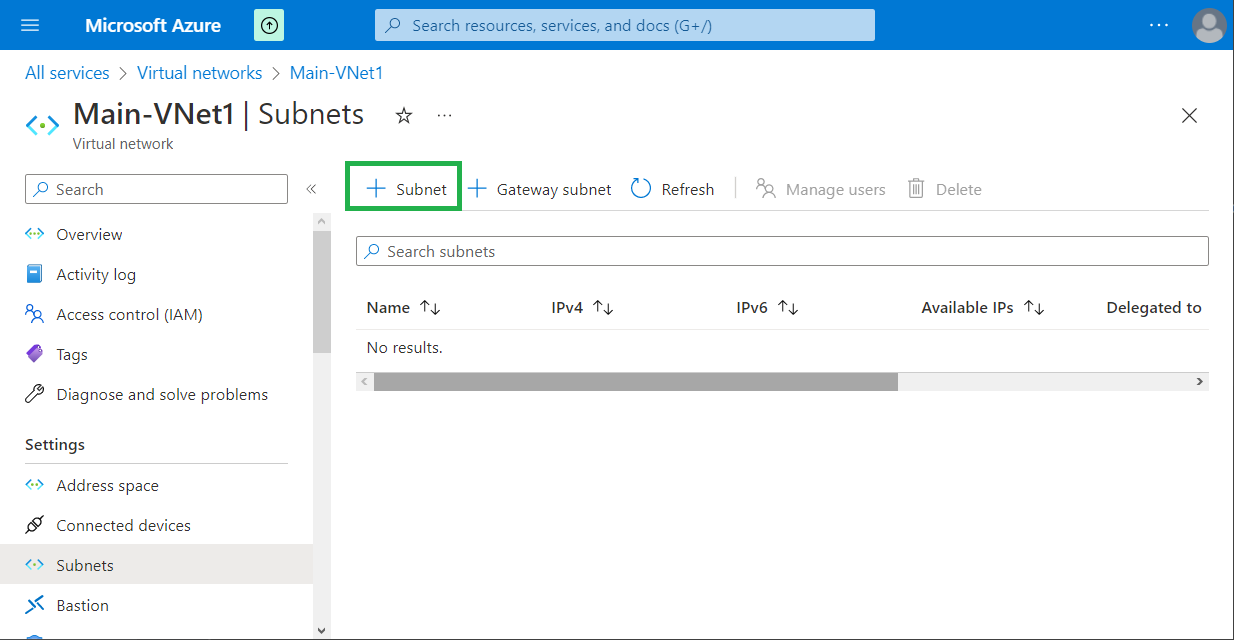This screenshot has height=640, width=1234.
Task: Sort the table by Available IPs
Action: (983, 308)
